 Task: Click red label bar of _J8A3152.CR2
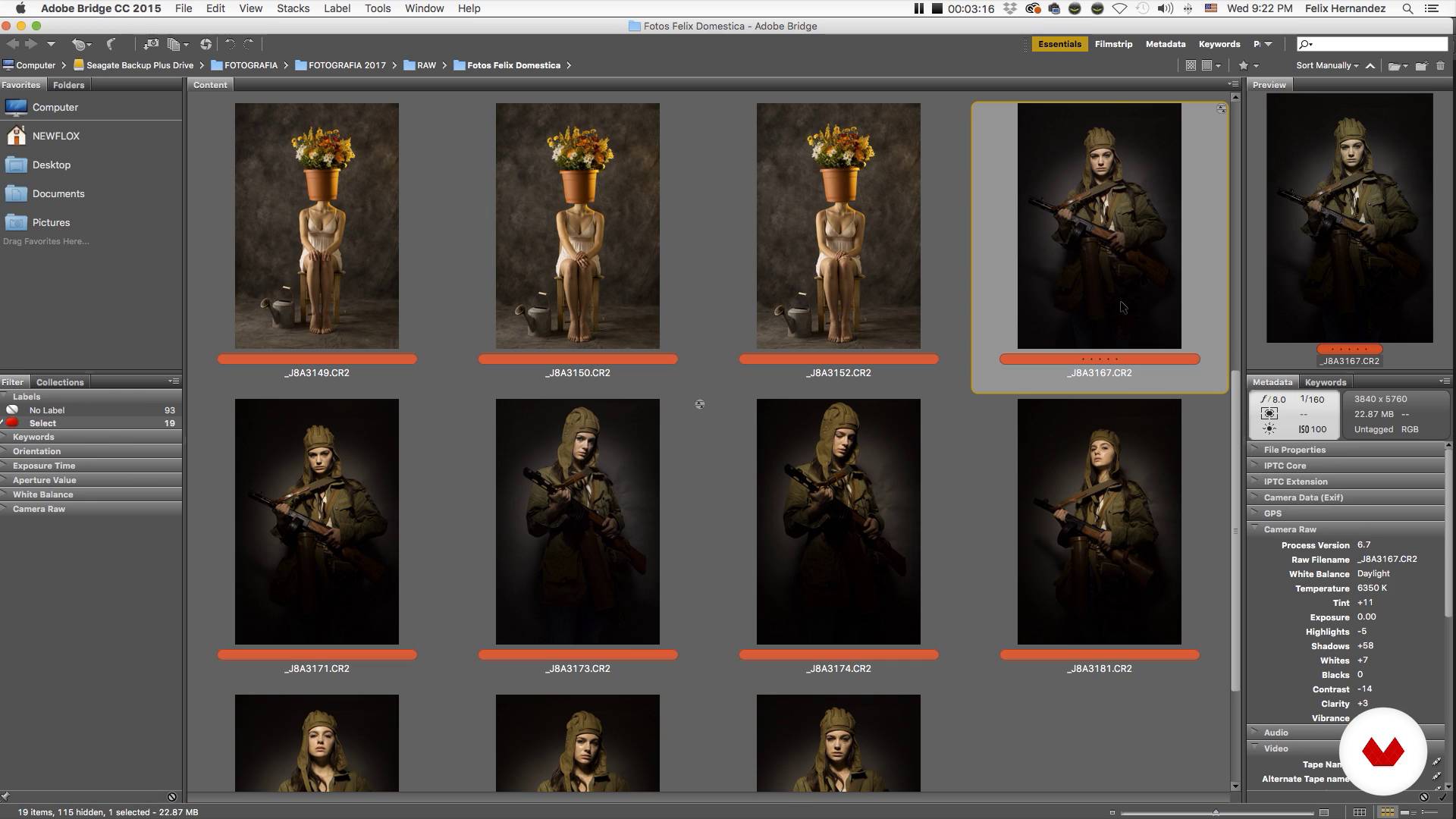click(x=839, y=359)
